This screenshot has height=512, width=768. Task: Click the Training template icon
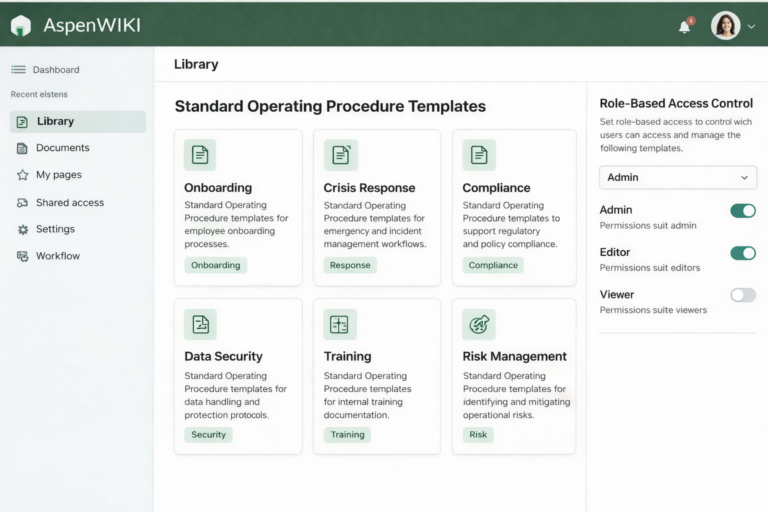click(340, 324)
